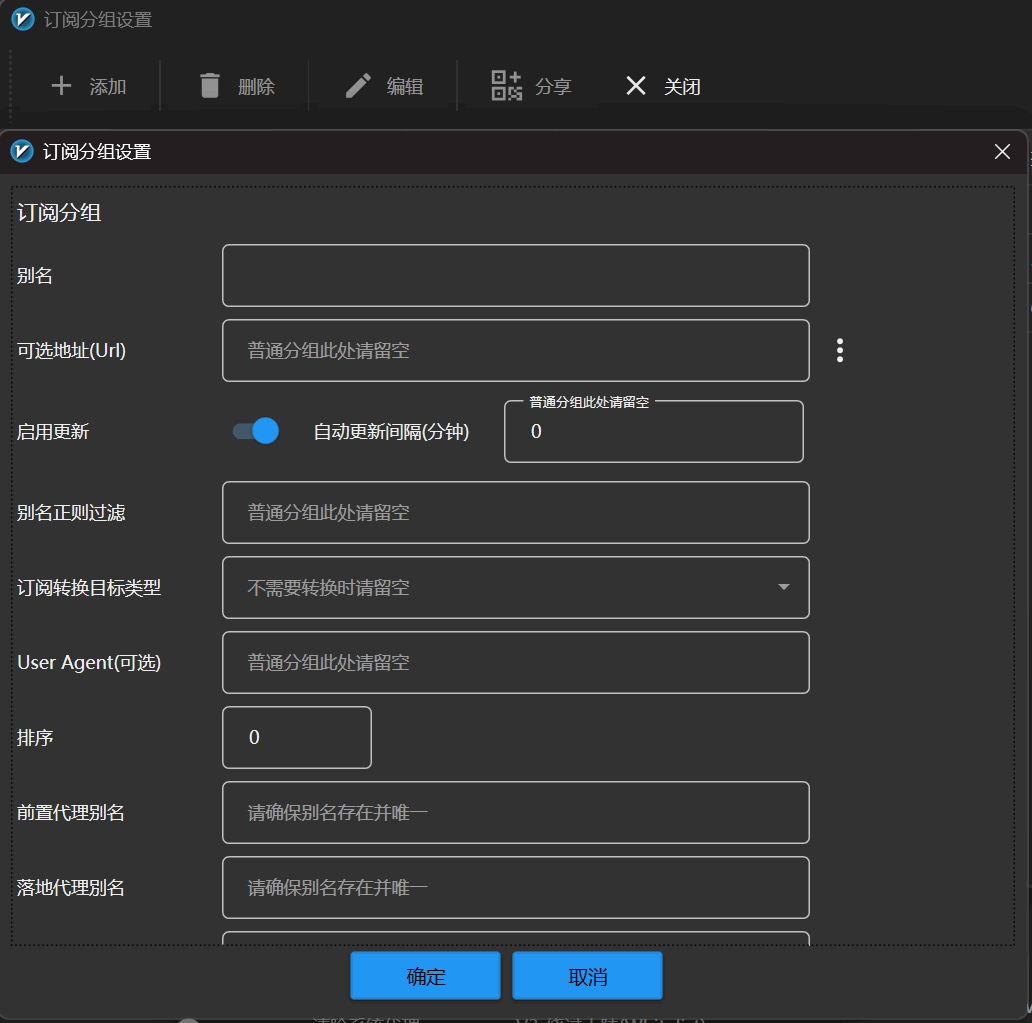Select the 别名正则过滤 input box
The width and height of the screenshot is (1032, 1023).
[x=515, y=512]
